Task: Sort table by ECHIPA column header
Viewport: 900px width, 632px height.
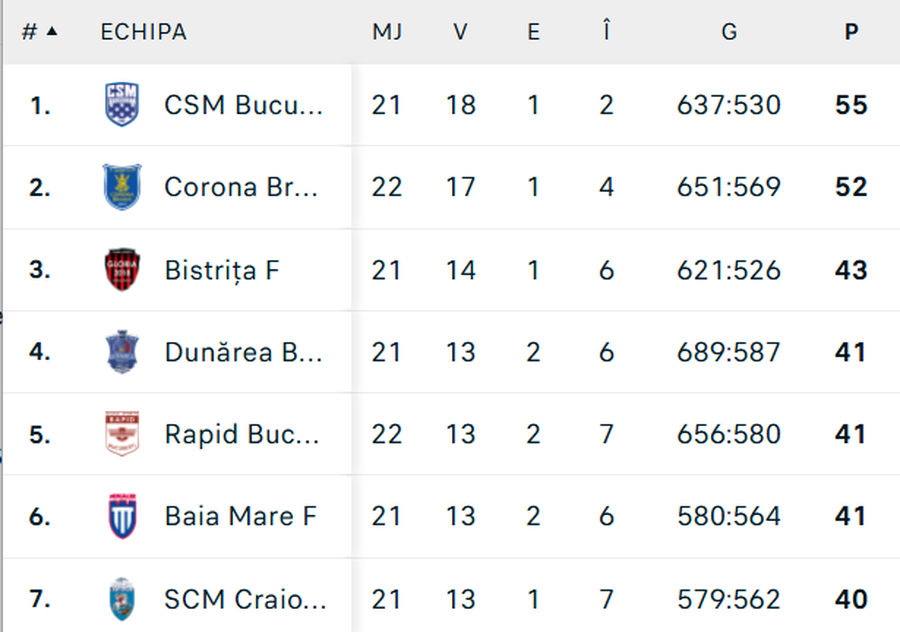Action: 143,32
